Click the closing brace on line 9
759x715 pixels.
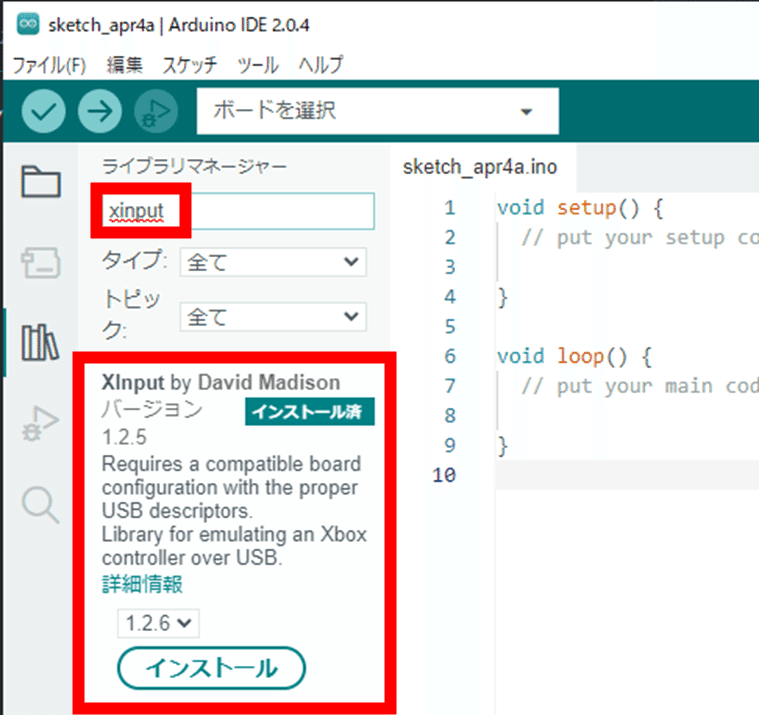tap(503, 446)
